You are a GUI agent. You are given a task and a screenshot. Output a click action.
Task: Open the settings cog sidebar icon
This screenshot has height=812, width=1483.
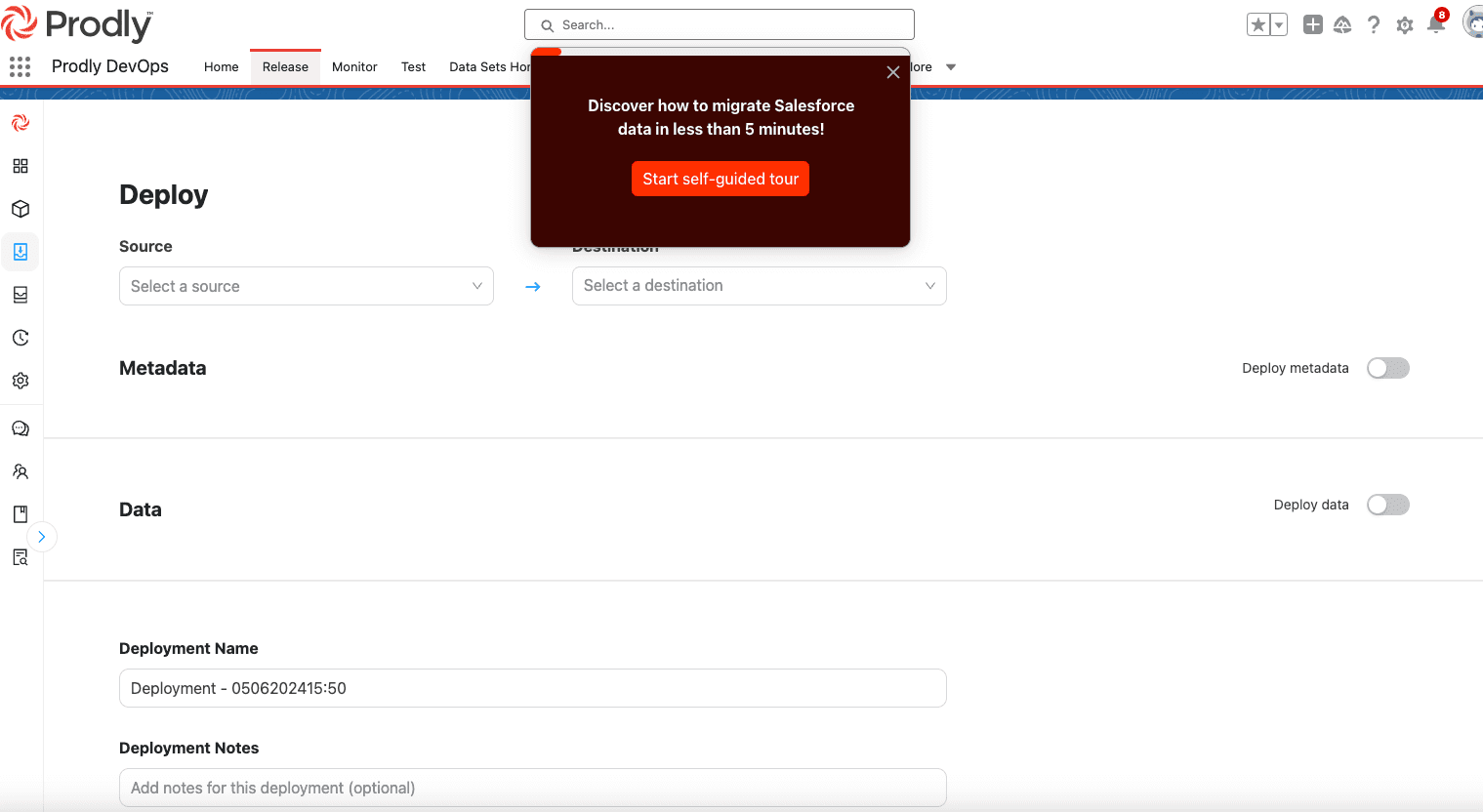pyautogui.click(x=21, y=381)
